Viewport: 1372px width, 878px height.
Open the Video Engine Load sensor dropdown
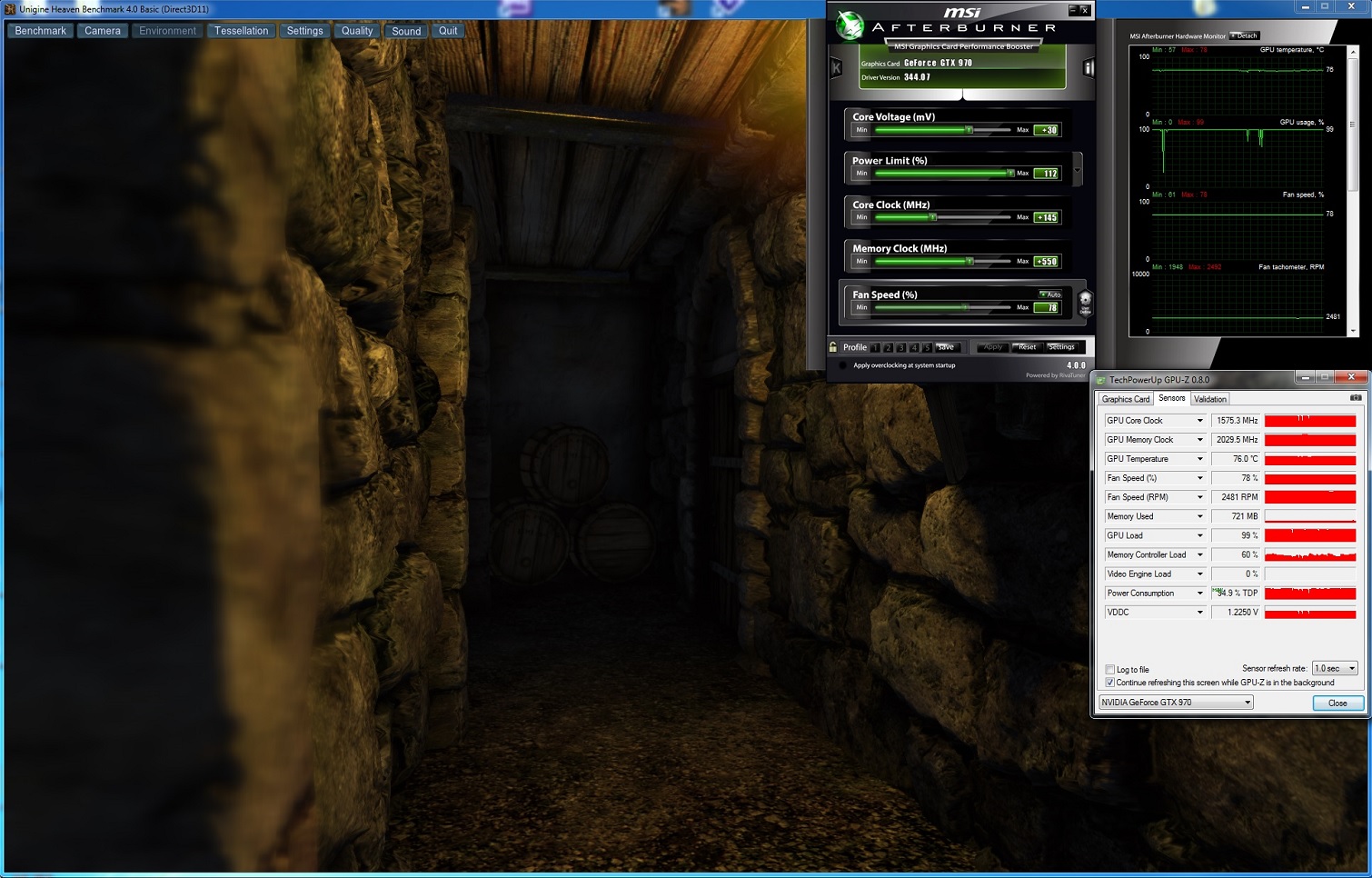click(1200, 574)
